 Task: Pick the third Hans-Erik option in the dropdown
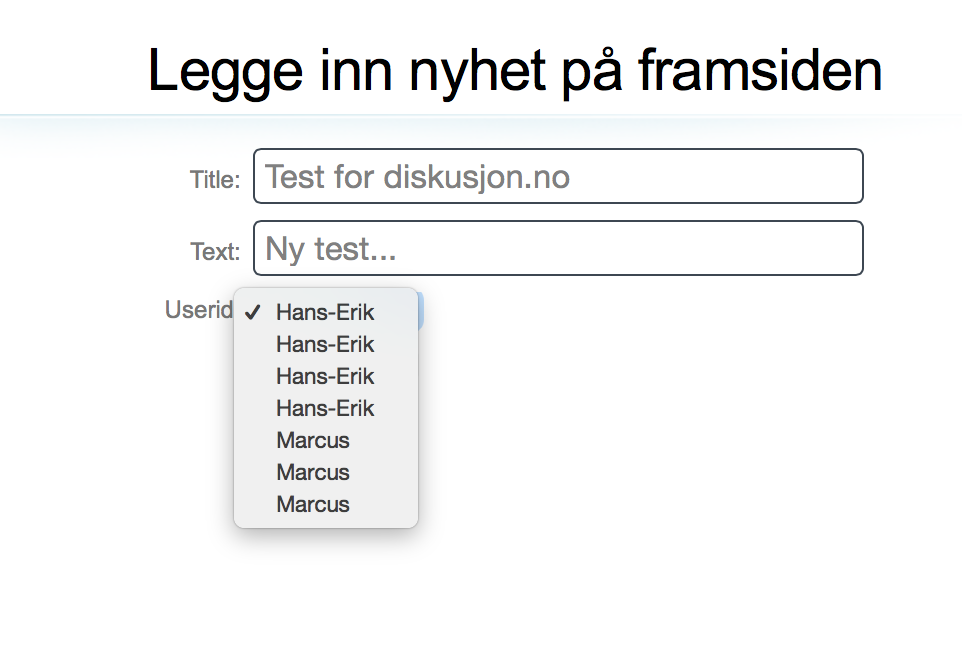[x=326, y=376]
